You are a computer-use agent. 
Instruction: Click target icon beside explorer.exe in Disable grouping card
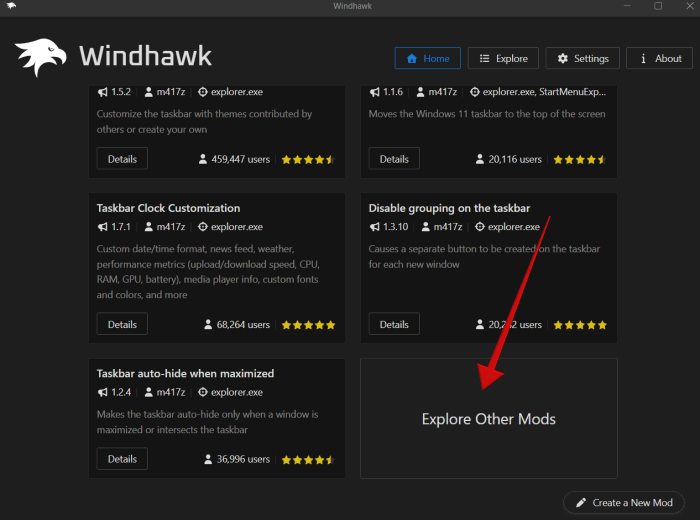pyautogui.click(x=480, y=227)
